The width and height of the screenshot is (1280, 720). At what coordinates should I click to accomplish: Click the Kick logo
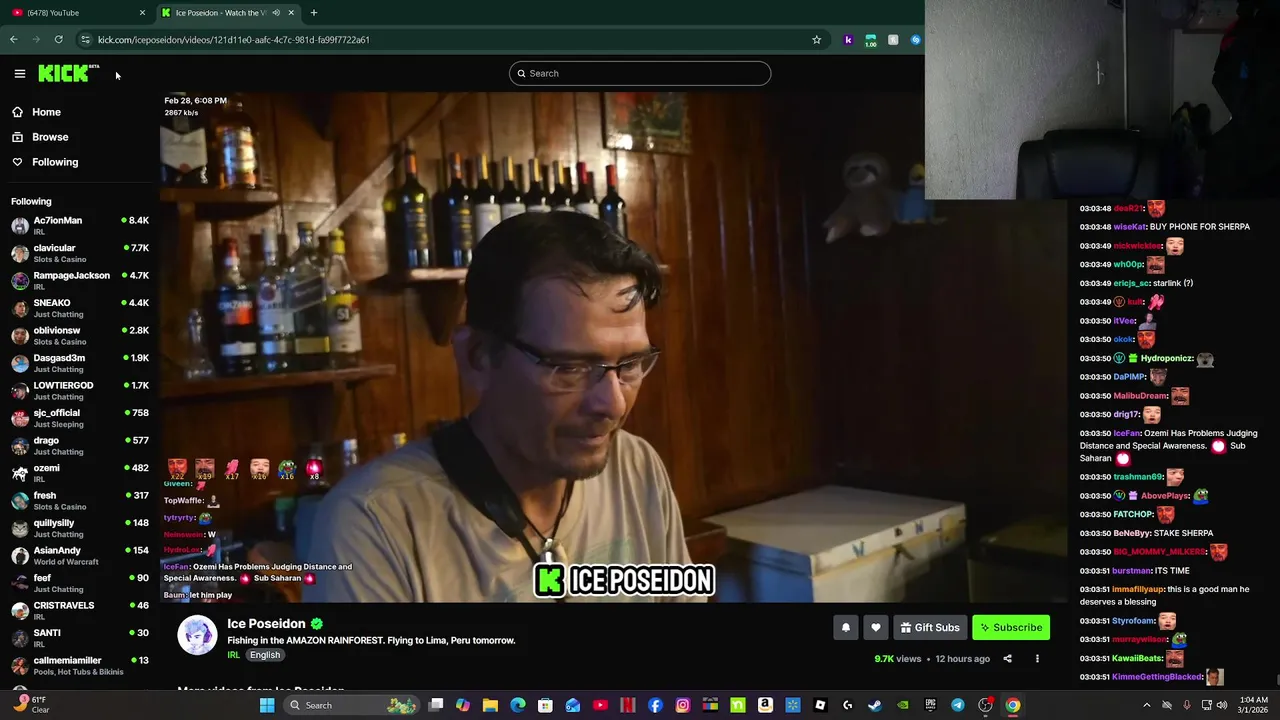(x=68, y=73)
